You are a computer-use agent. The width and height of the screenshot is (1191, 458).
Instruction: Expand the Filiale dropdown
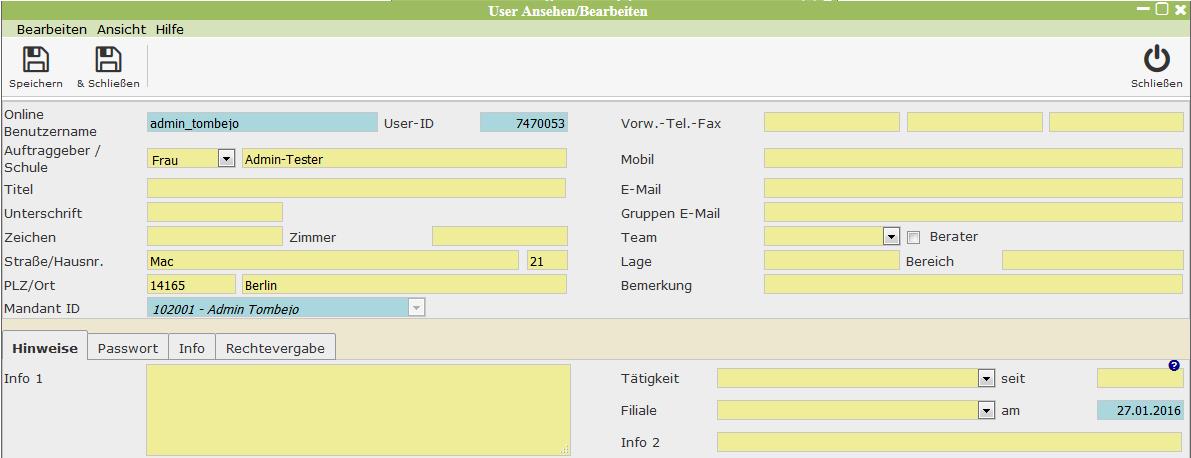(986, 411)
